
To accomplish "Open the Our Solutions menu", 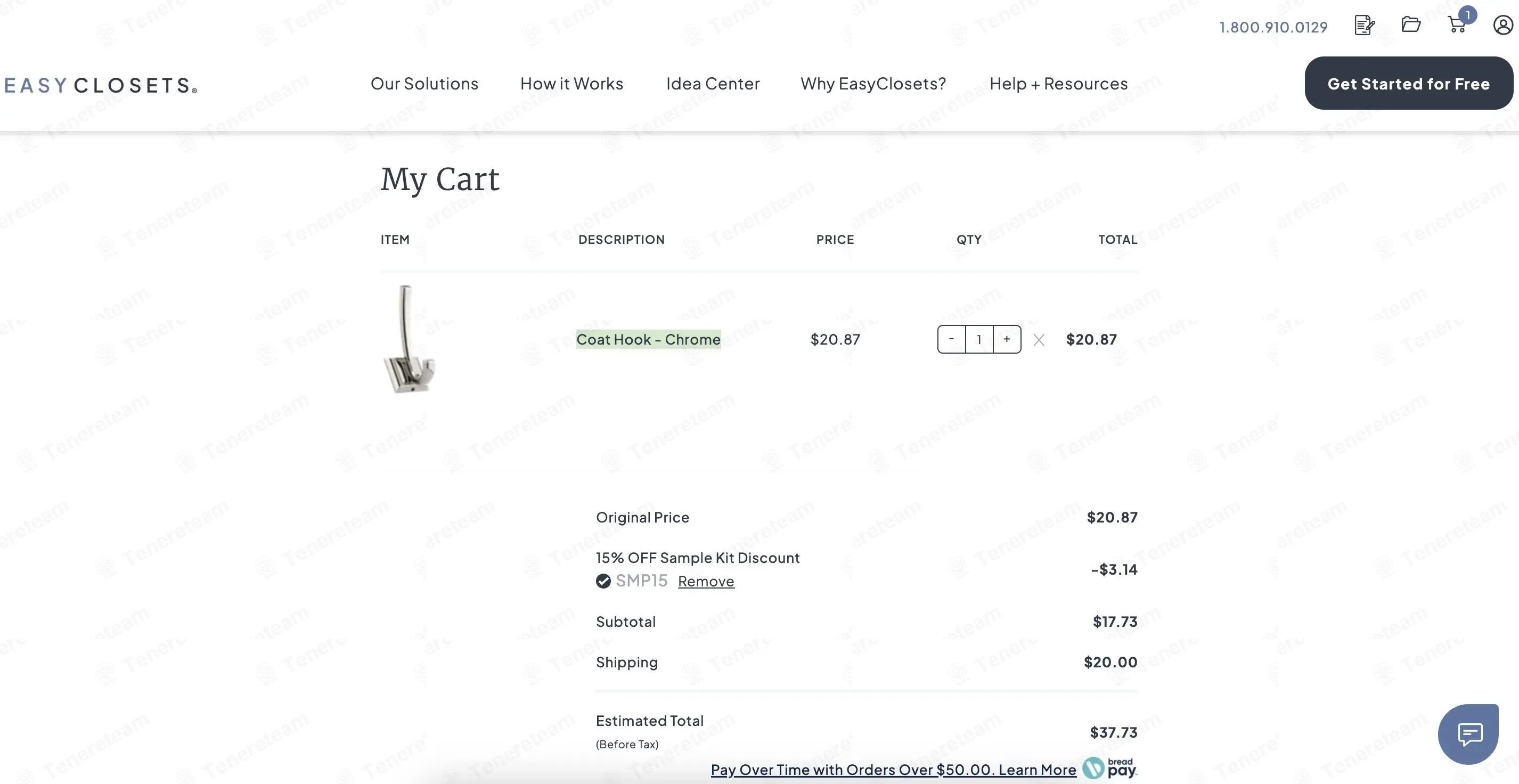I will point(424,84).
